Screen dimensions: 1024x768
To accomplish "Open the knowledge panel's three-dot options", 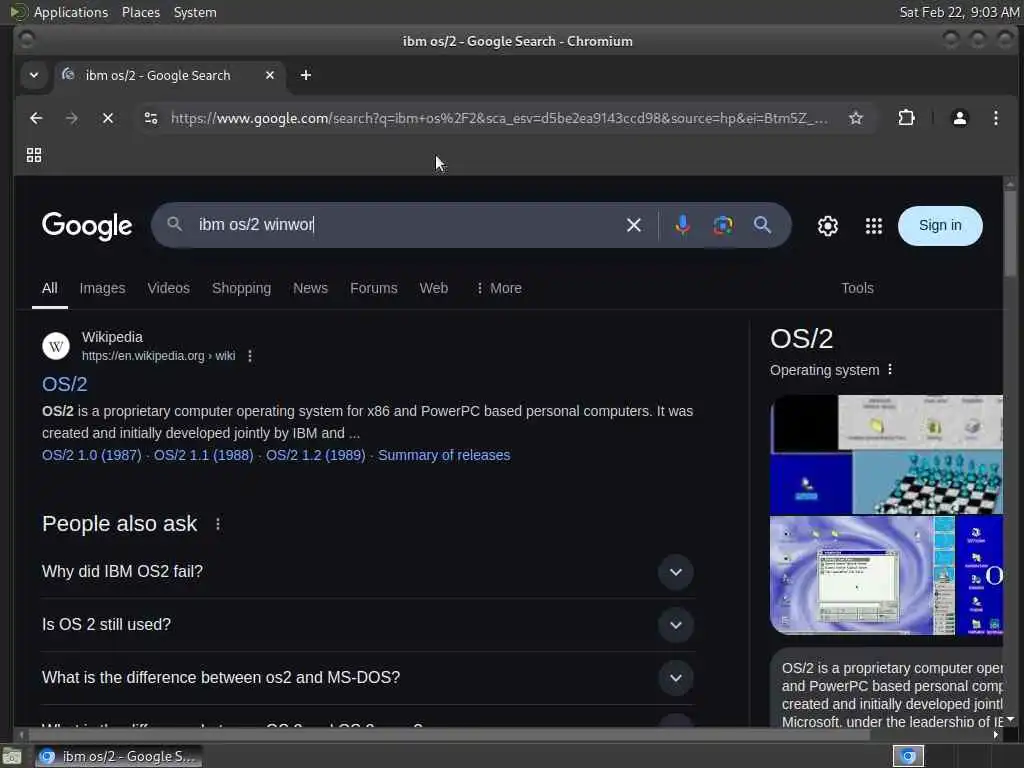I will (x=889, y=370).
